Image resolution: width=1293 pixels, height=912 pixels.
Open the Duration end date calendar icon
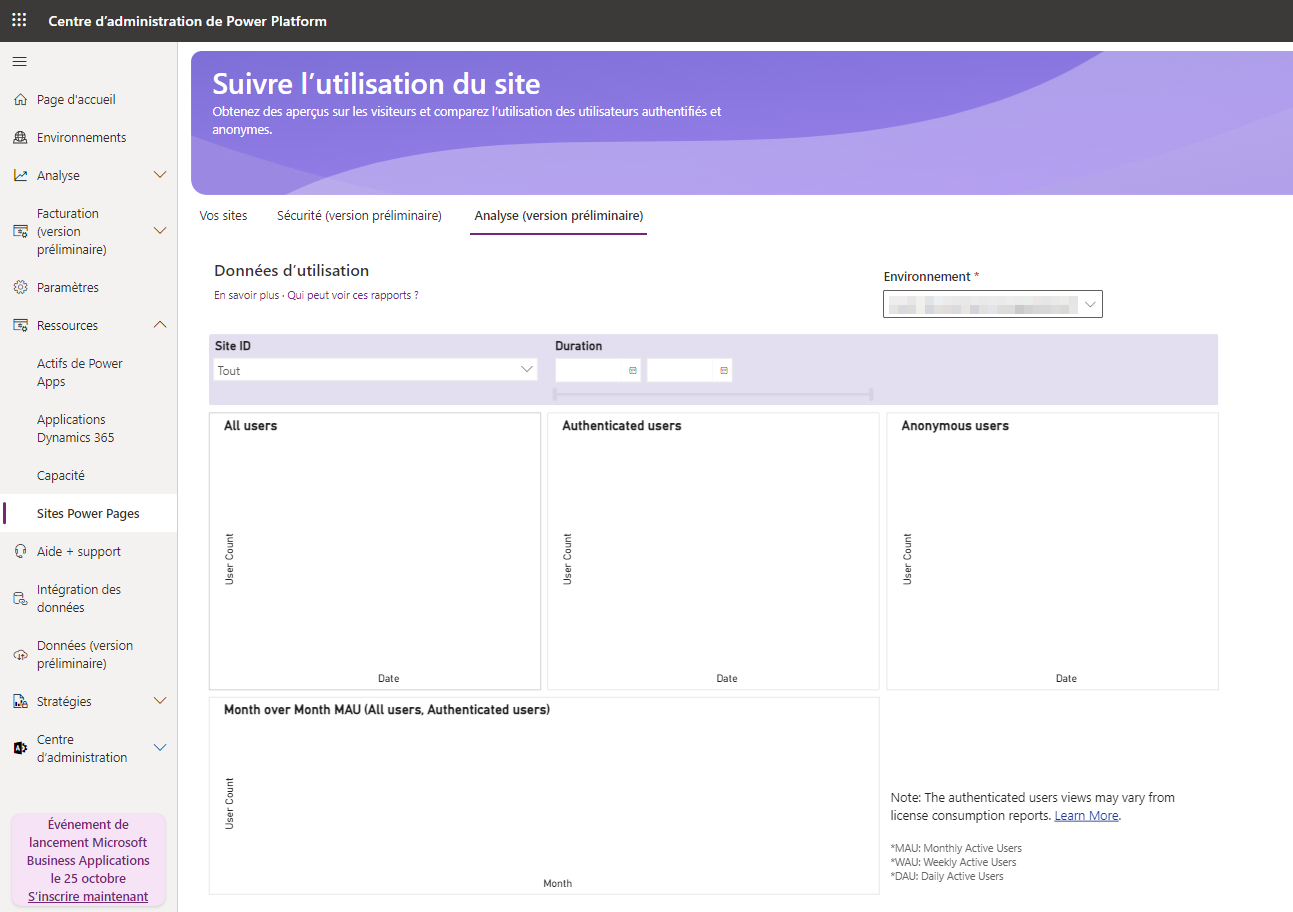[x=724, y=370]
